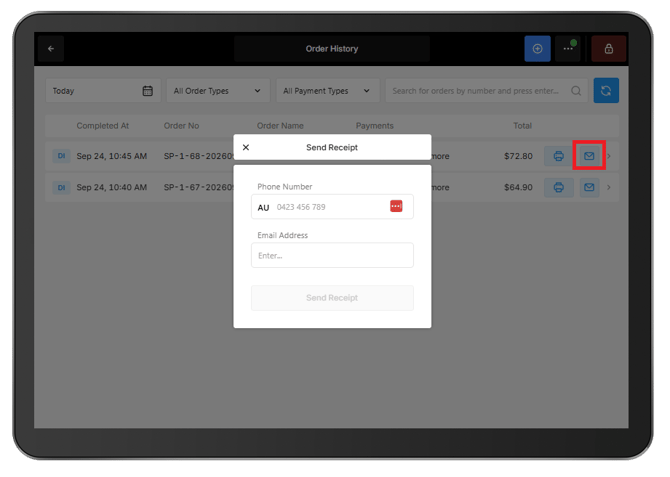Click the Send Receipt button
Image resolution: width=670 pixels, height=477 pixels.
pos(332,298)
